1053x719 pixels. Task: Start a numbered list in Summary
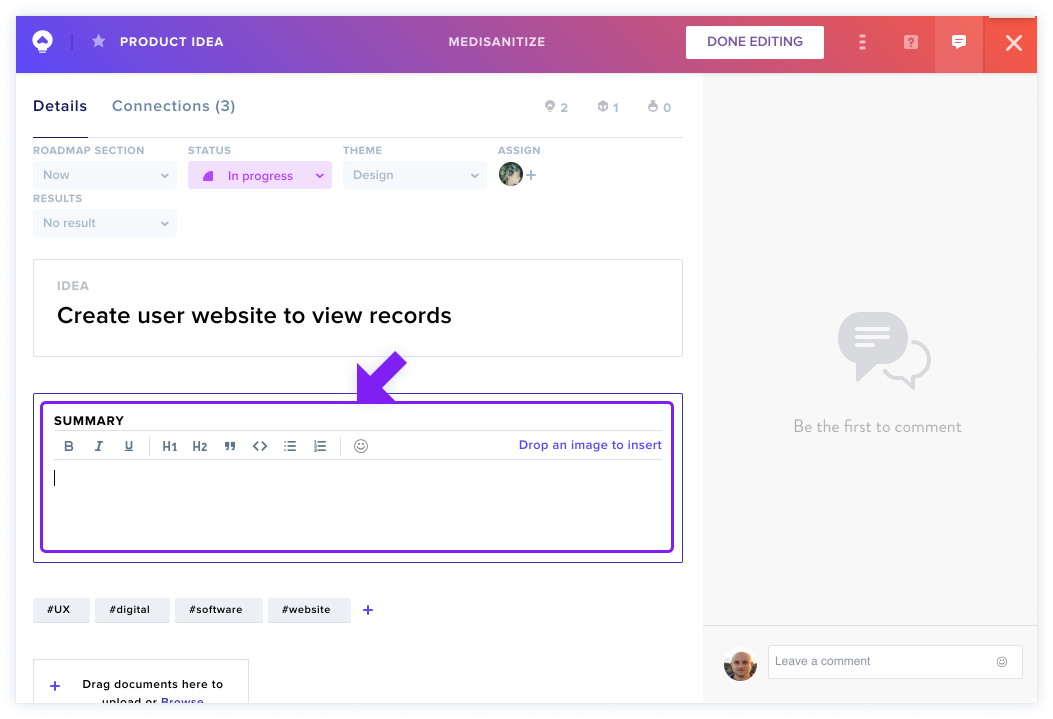(x=320, y=446)
